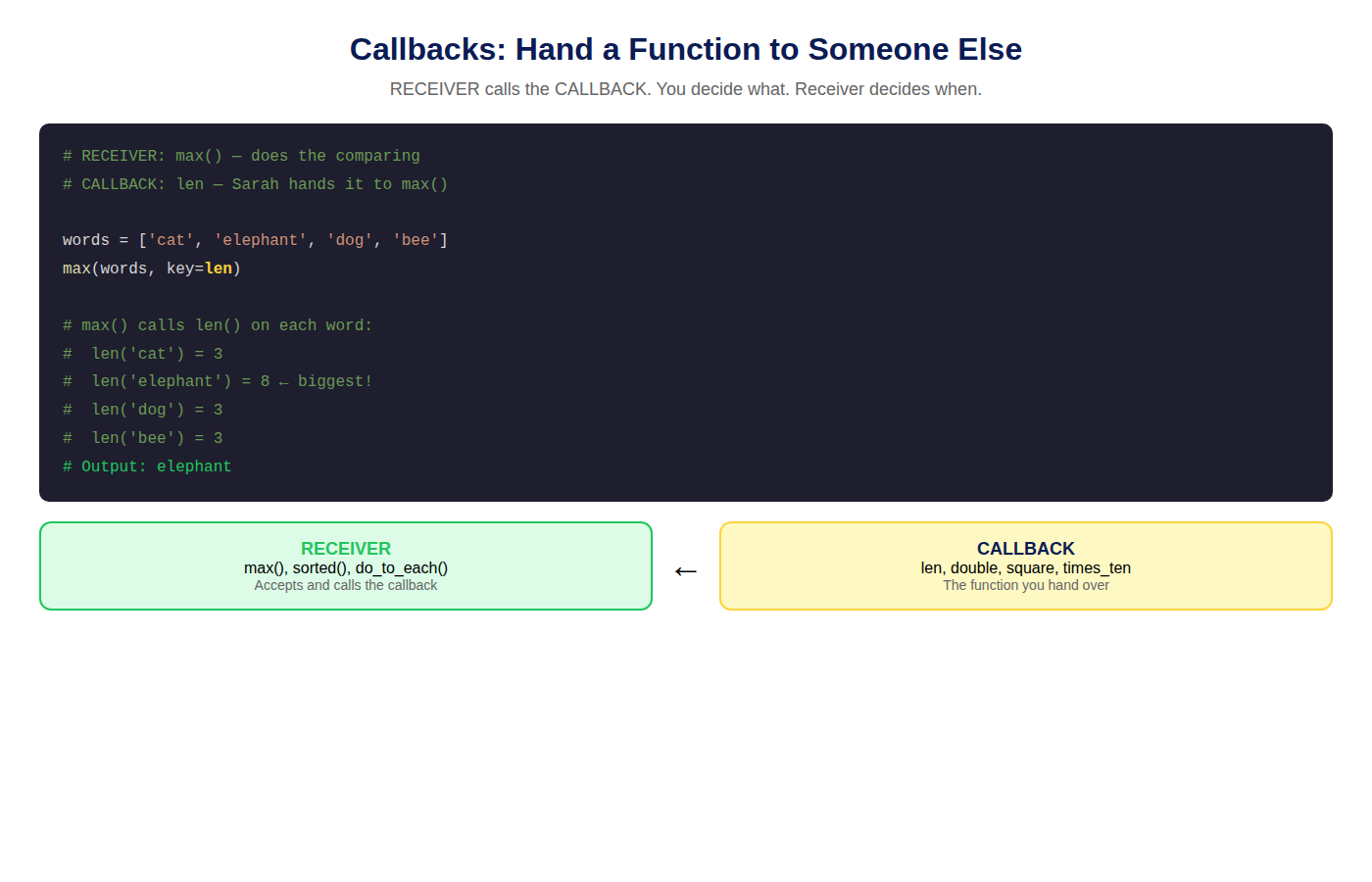1372x882 pixels.
Task: Click the highlighted len keyword in max call
Action: point(219,269)
